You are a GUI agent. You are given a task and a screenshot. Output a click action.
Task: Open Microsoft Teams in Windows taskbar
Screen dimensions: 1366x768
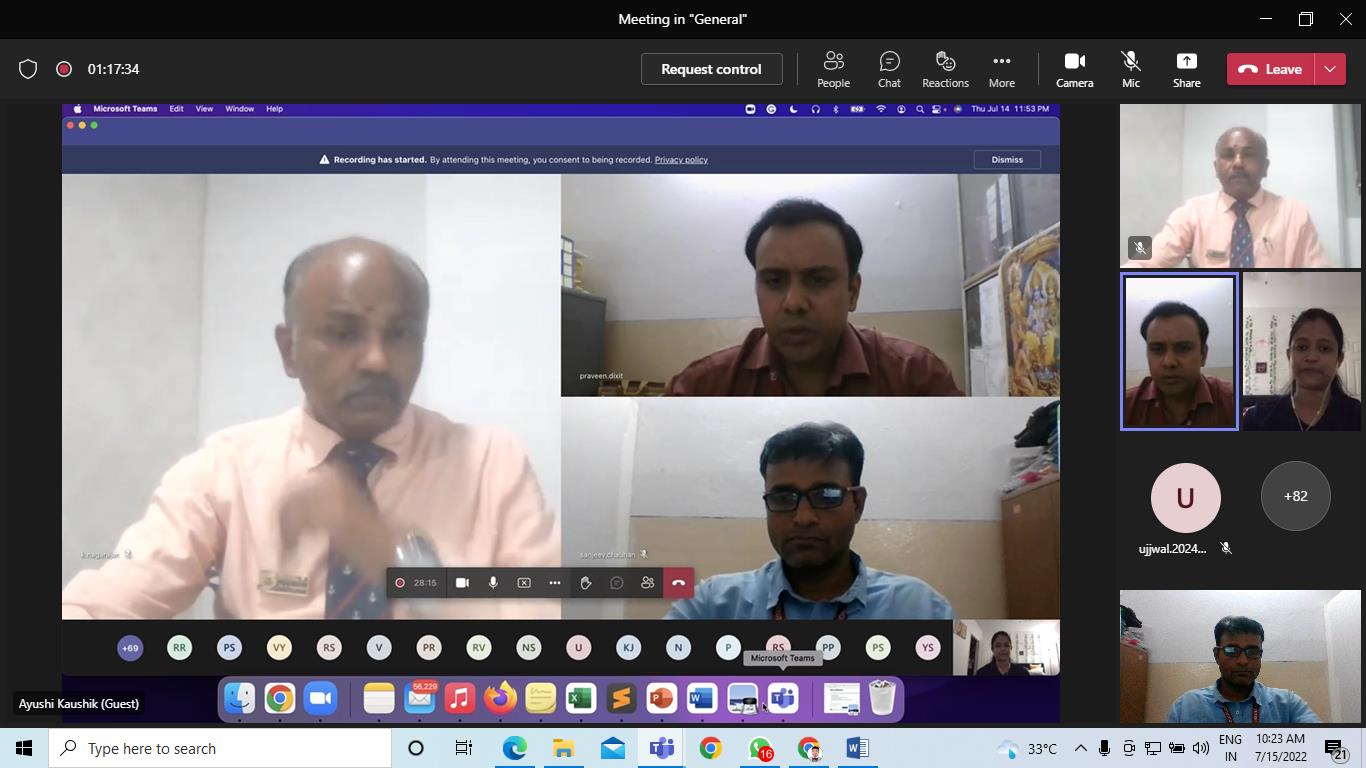(661, 748)
